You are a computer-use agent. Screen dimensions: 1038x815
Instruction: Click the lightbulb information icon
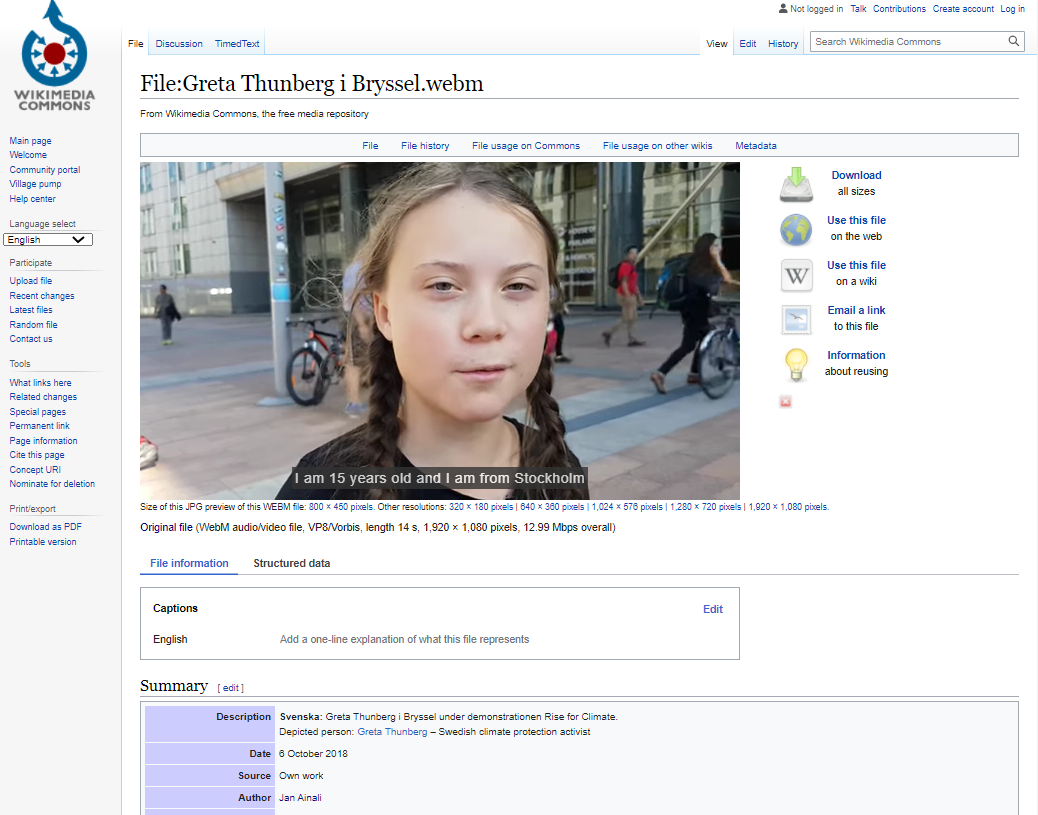(x=796, y=365)
